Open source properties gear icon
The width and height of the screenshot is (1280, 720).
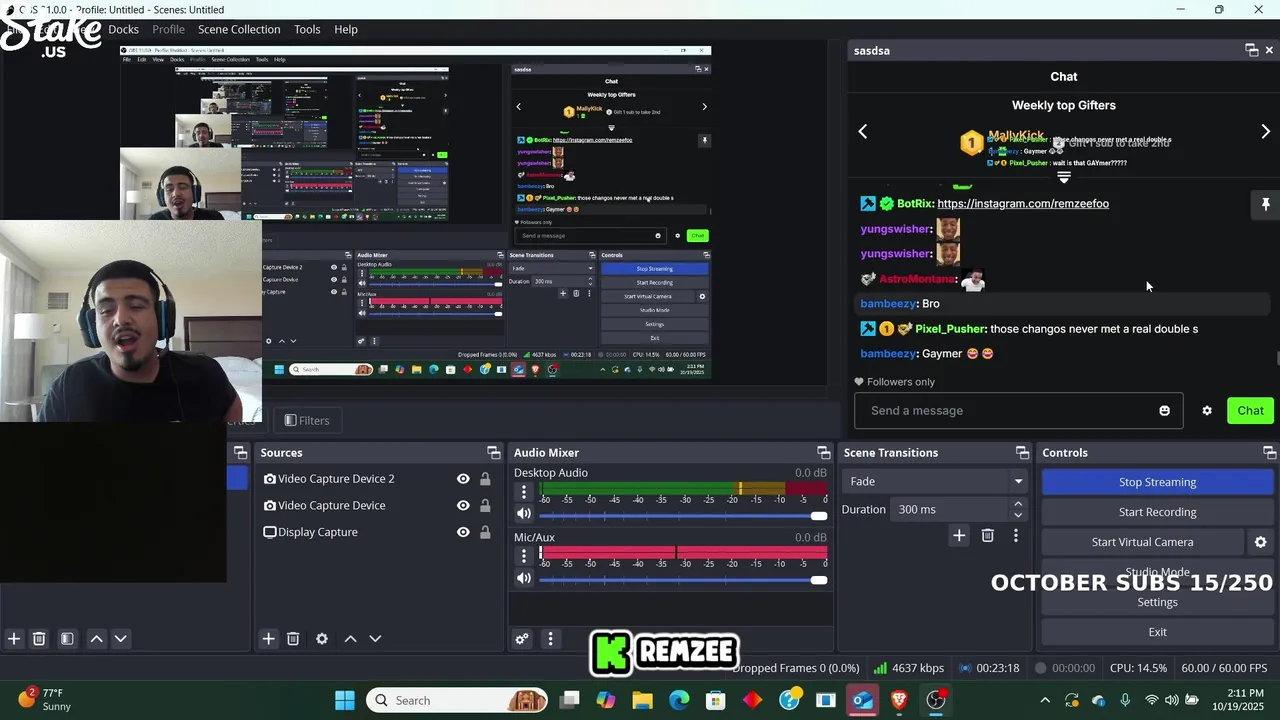[322, 639]
